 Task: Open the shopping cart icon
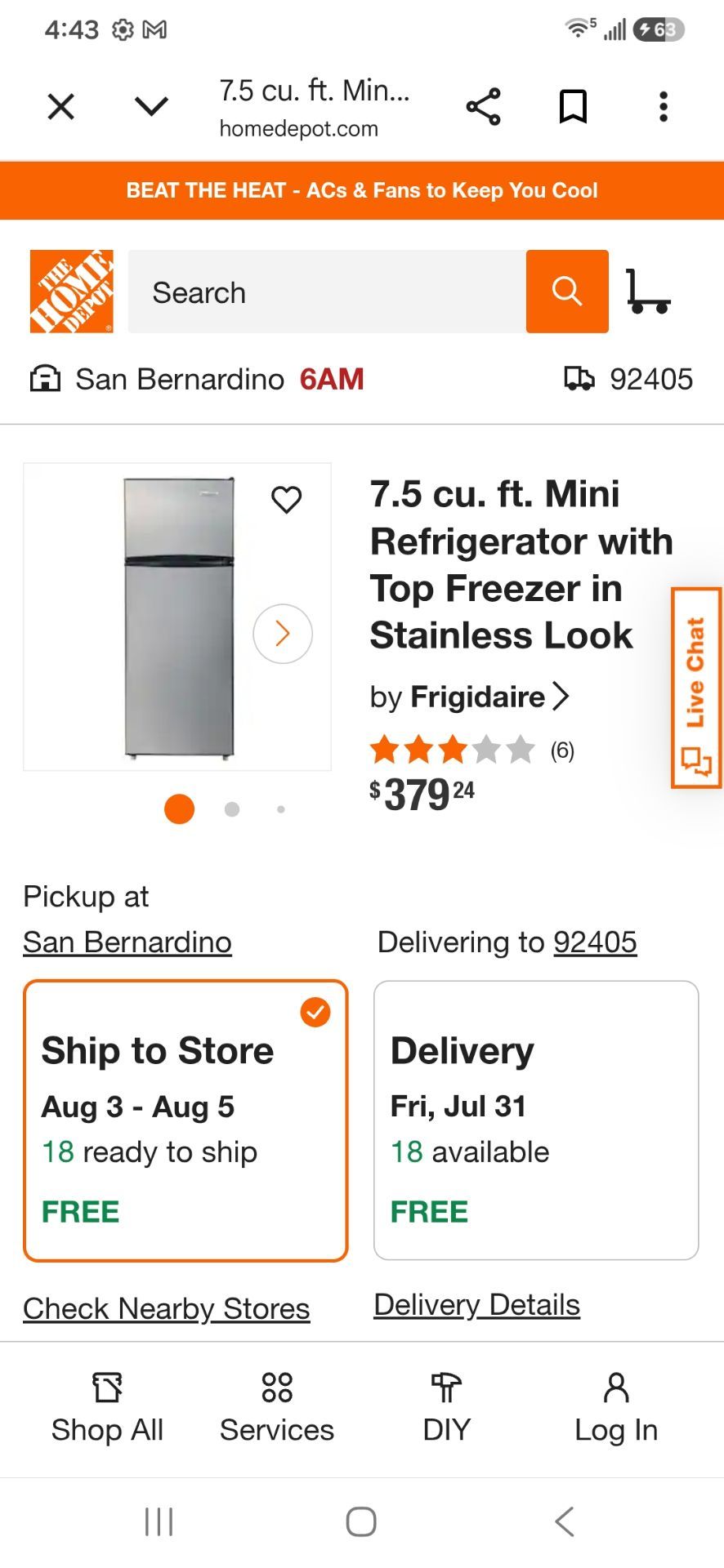(x=649, y=292)
